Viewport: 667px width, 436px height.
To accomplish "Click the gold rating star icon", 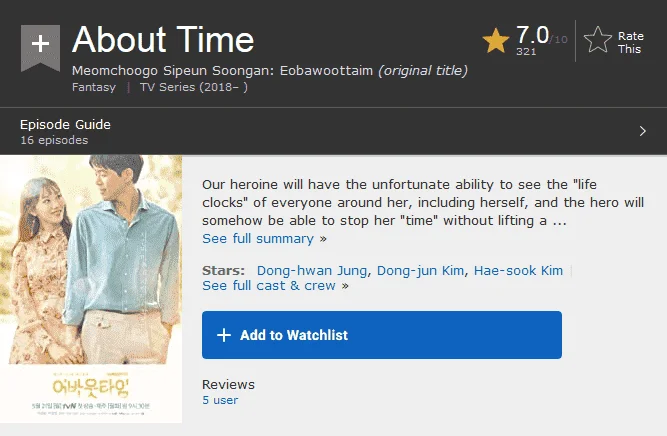I will [x=496, y=41].
